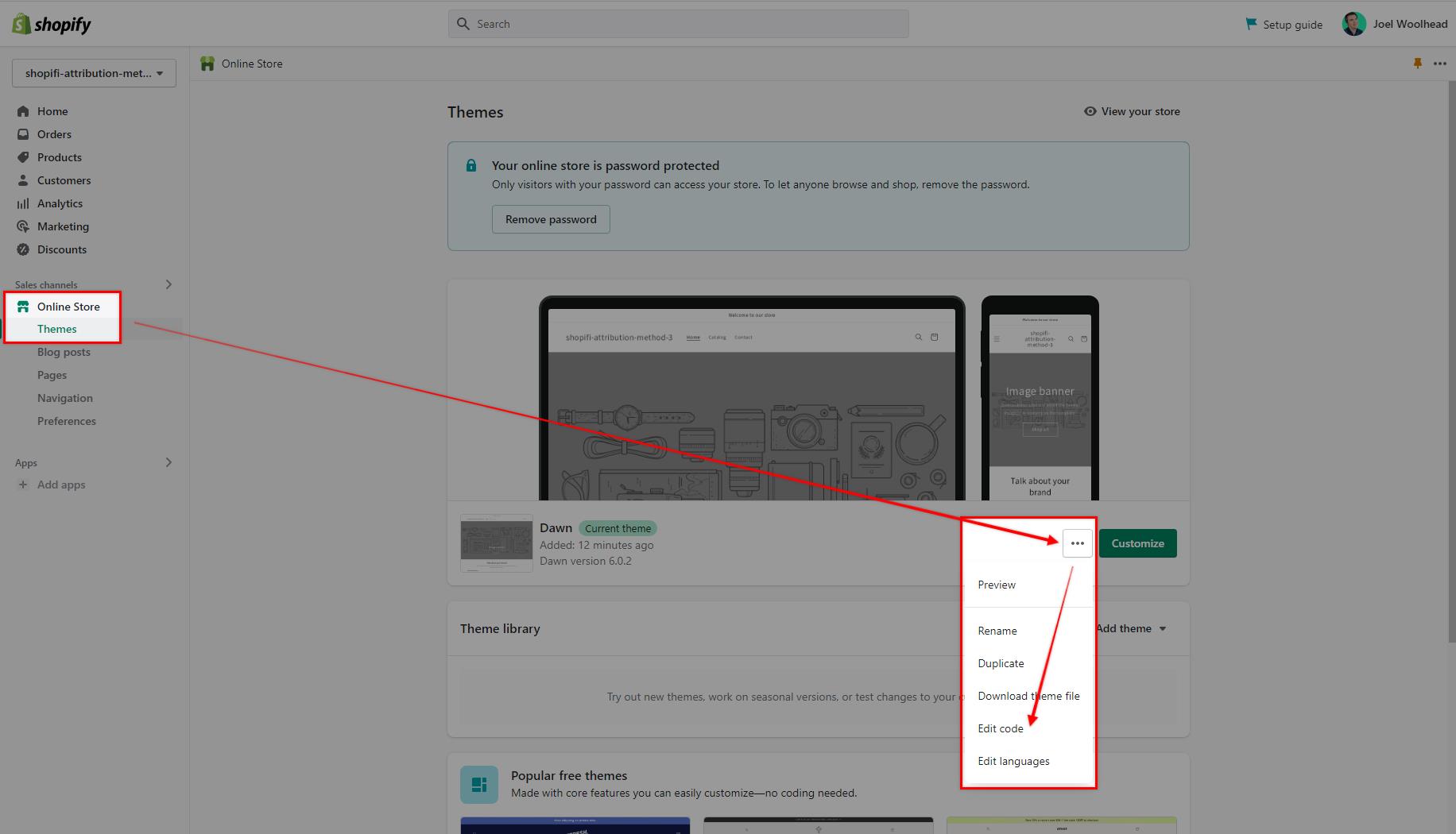
Task: Click the Popular free themes heading
Action: click(569, 775)
